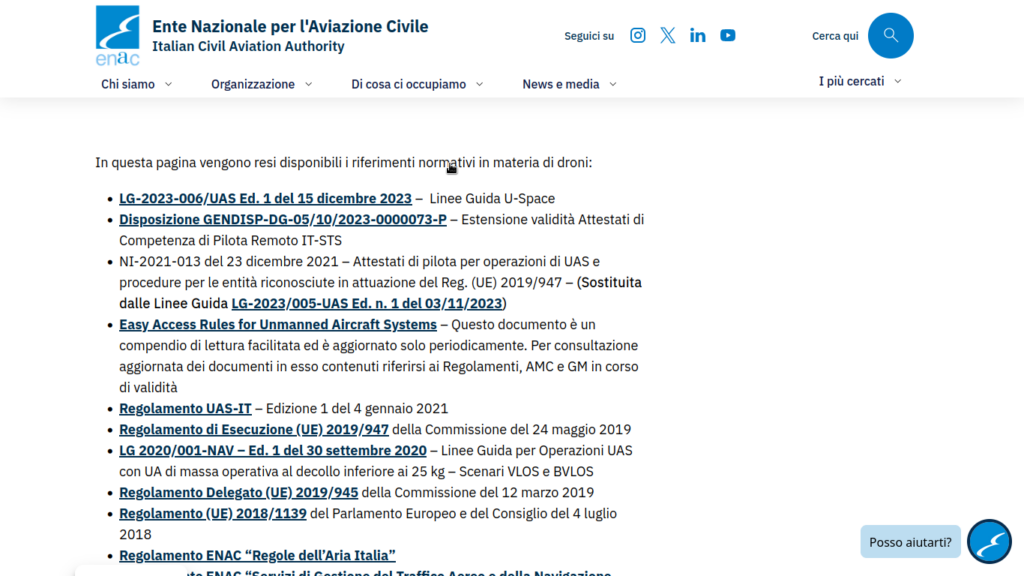Open LG 2020/001-NAV Ed. 1 link
Image resolution: width=1024 pixels, height=576 pixels.
272,451
